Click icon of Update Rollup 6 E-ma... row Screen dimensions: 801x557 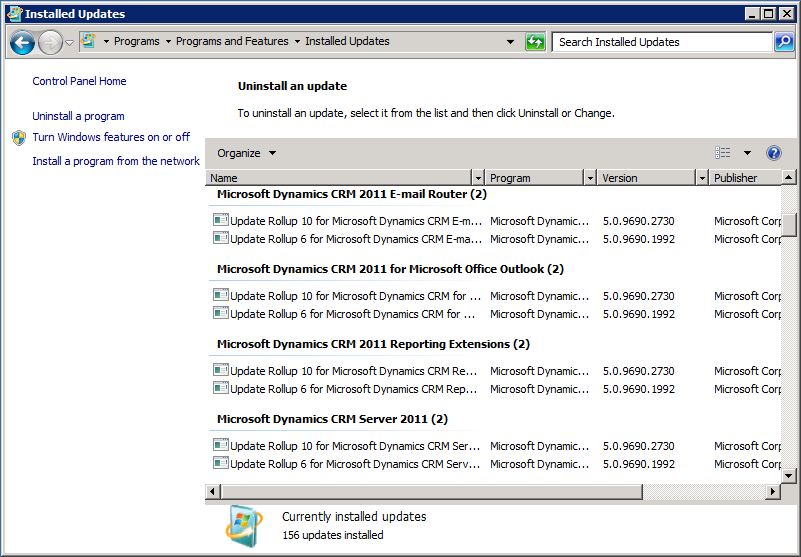tap(221, 238)
